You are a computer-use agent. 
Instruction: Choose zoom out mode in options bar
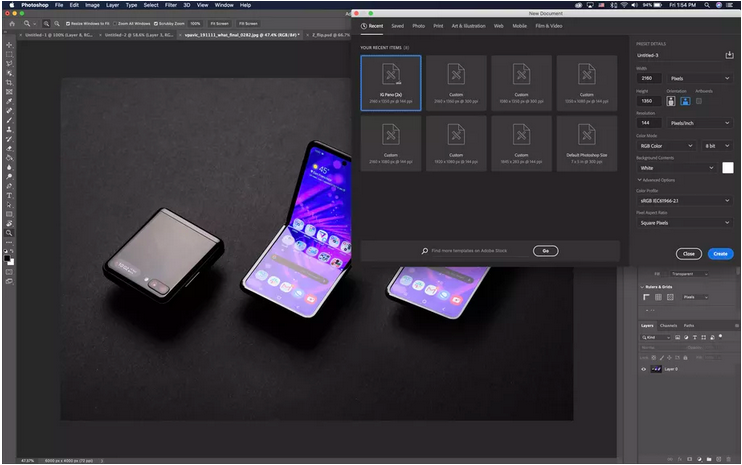(57, 24)
